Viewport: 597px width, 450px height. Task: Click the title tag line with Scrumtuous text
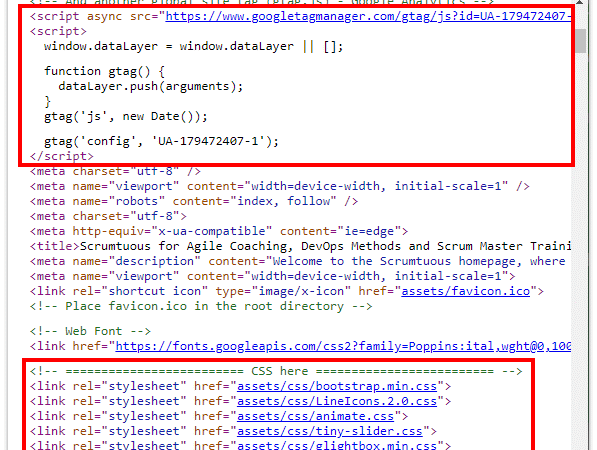point(300,246)
